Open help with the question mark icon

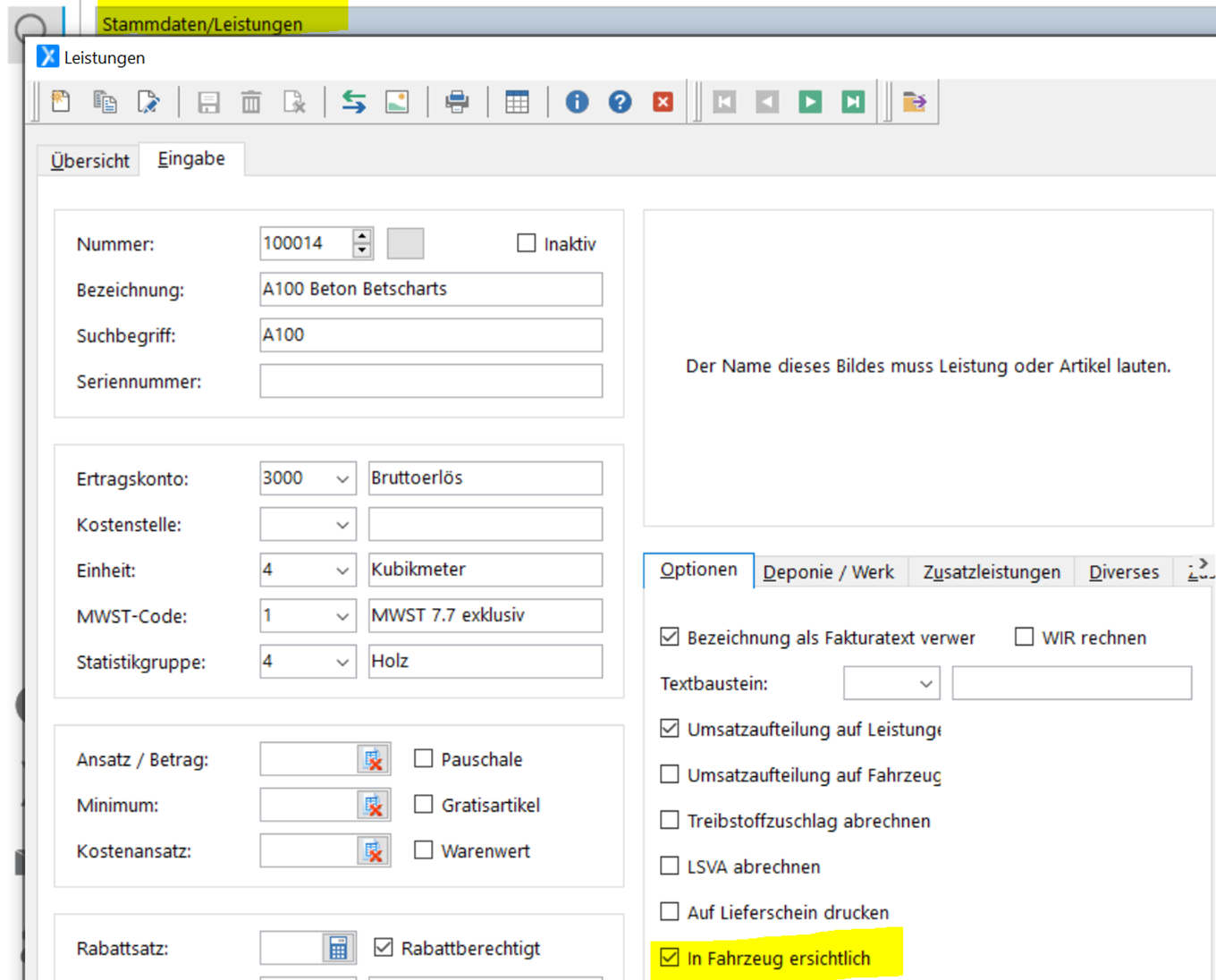(x=620, y=102)
